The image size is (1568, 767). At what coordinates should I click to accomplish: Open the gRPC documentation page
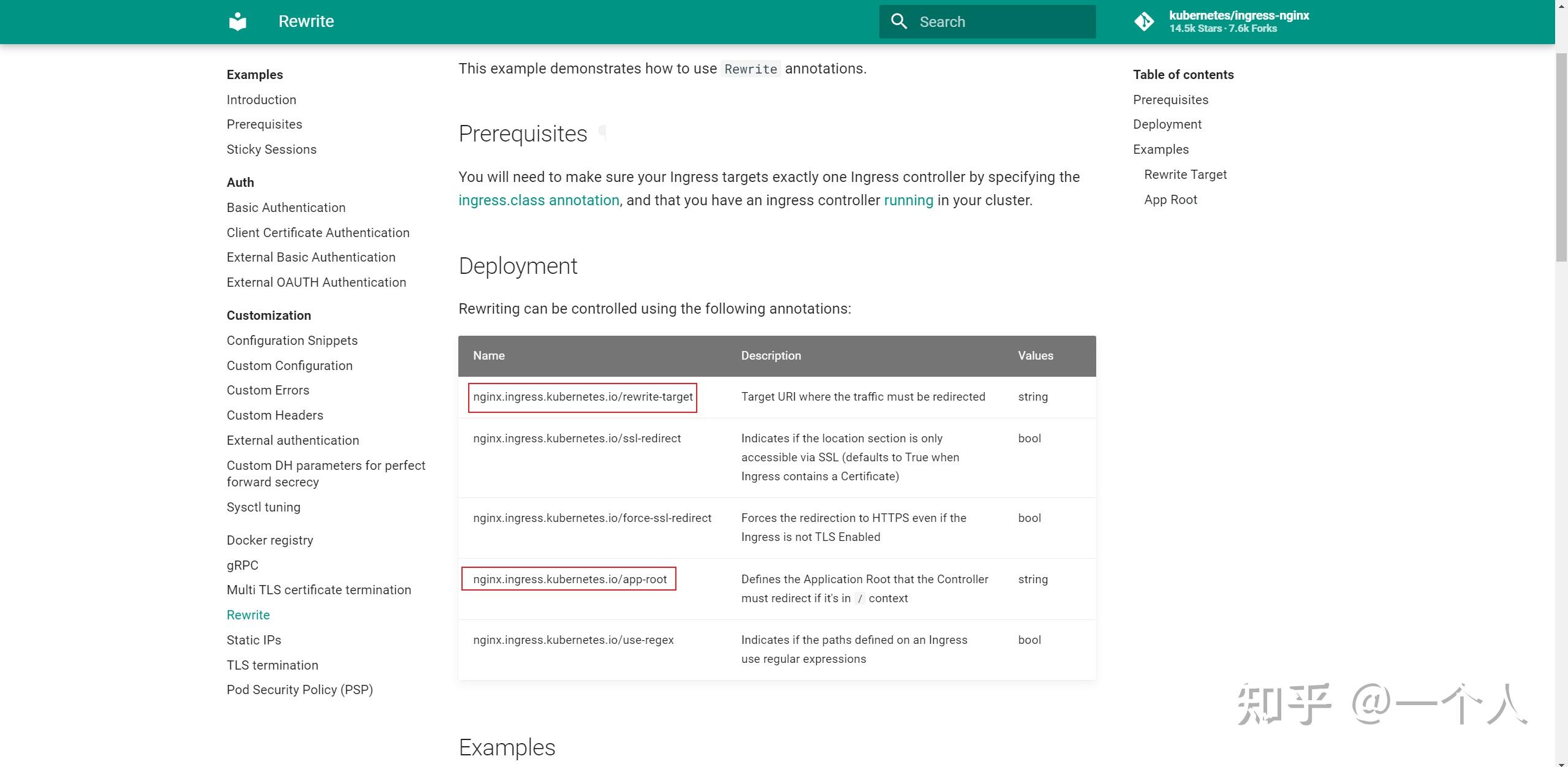click(x=242, y=565)
